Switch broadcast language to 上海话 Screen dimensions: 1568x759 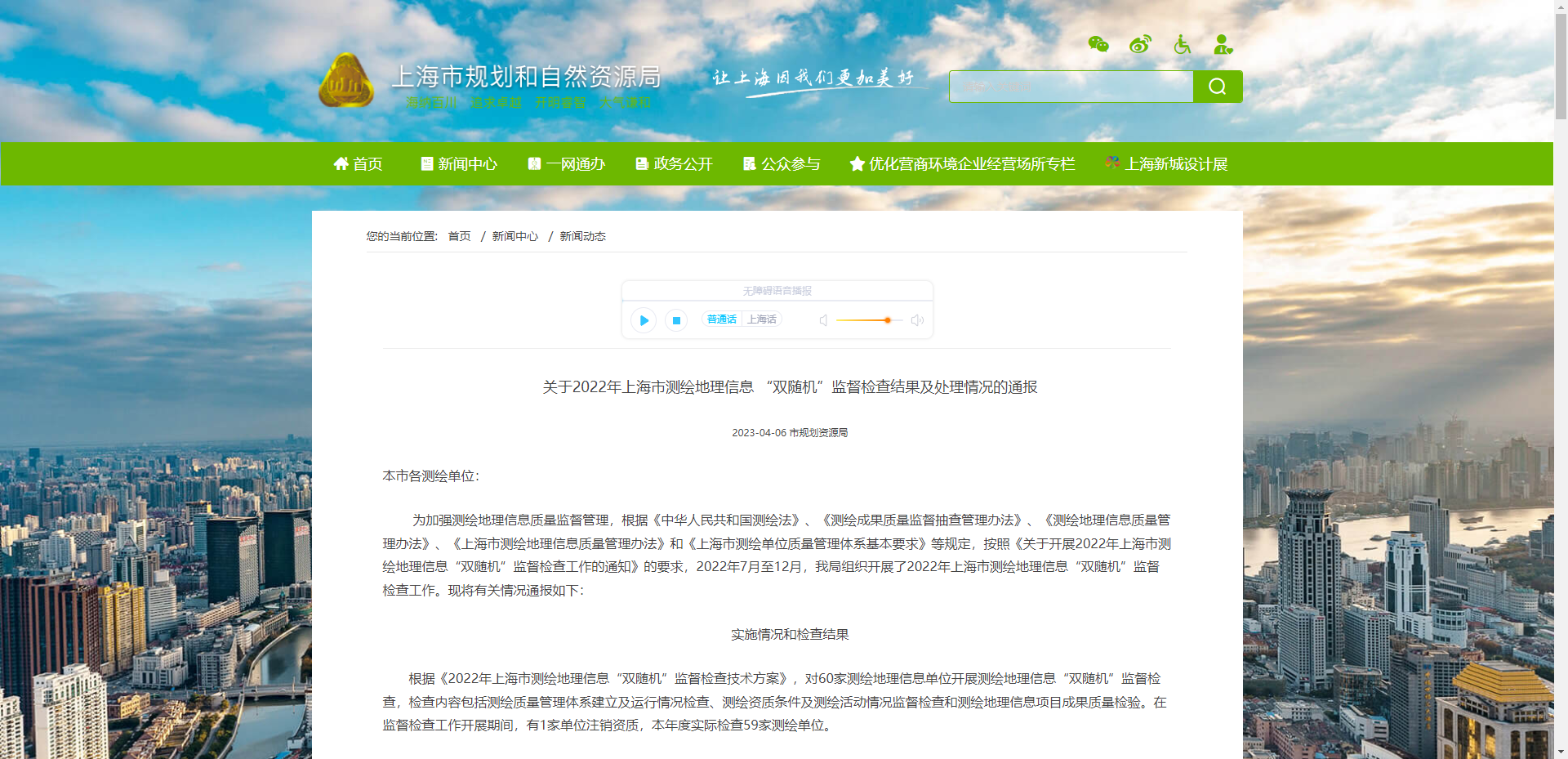click(x=761, y=319)
